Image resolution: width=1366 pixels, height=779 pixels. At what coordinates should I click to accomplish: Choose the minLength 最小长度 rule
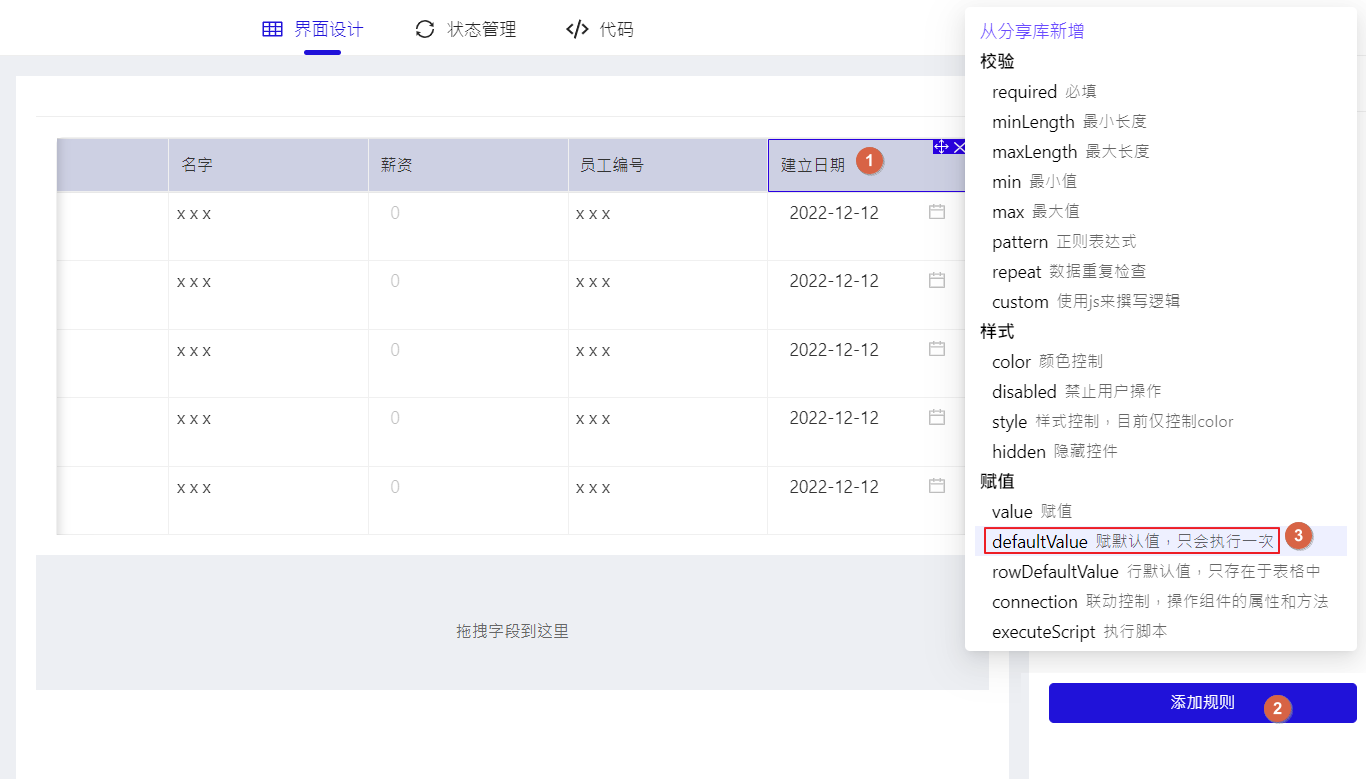[1160, 122]
